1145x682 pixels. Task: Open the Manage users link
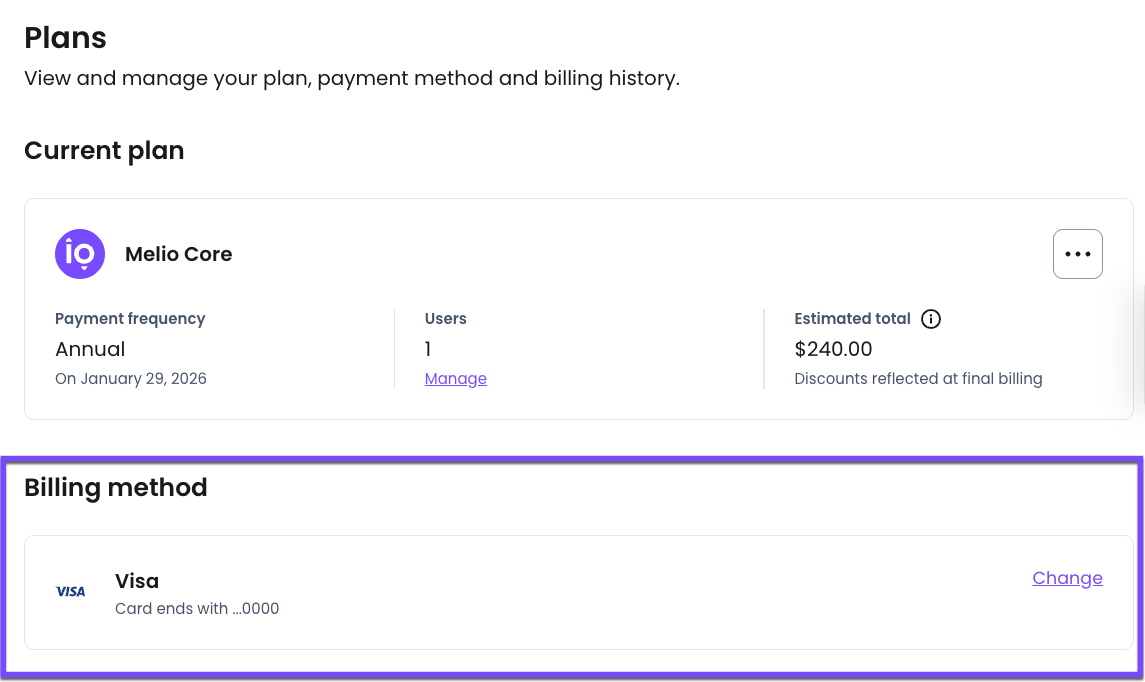click(455, 379)
